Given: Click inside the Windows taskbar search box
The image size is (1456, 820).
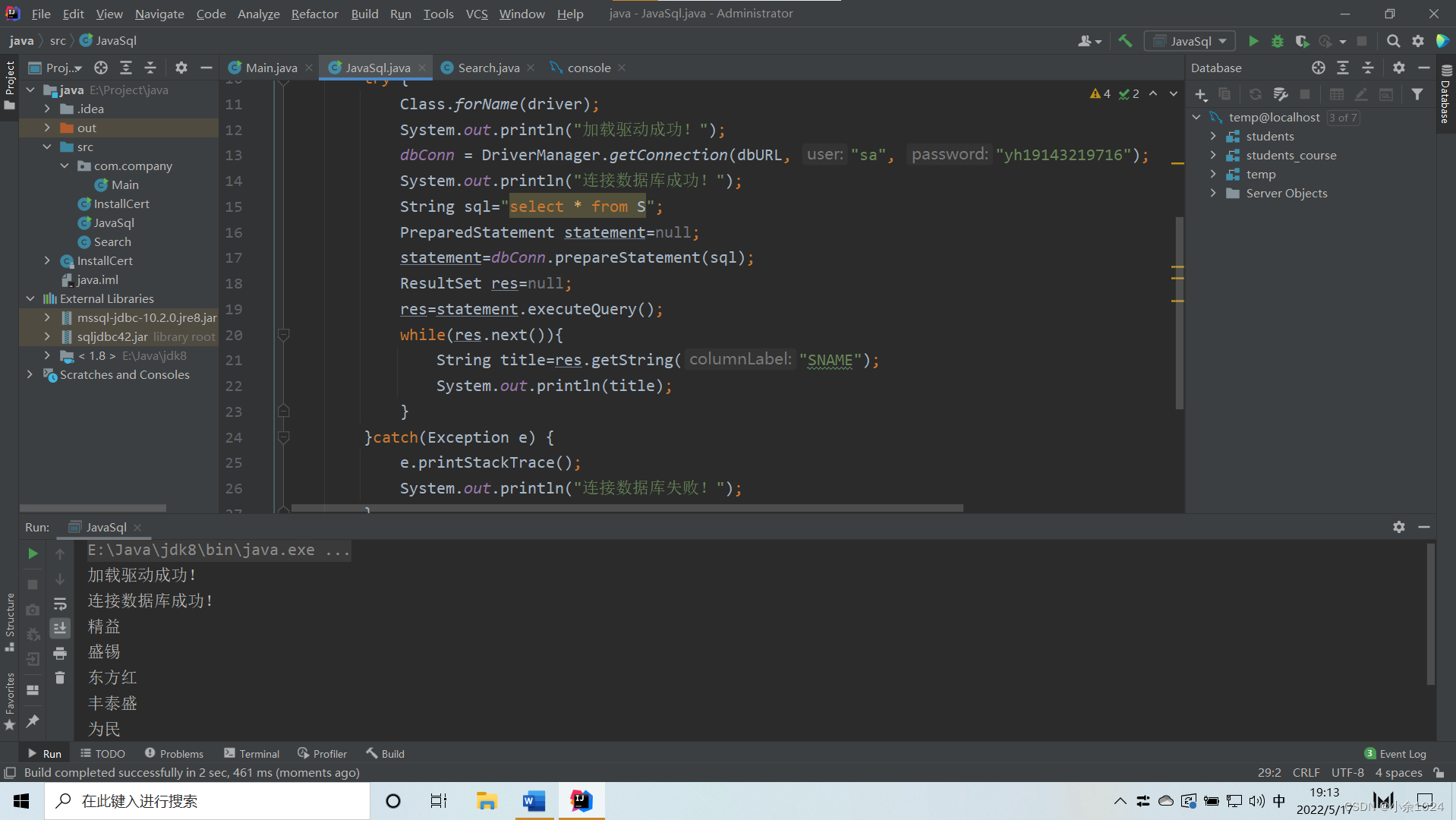Looking at the screenshot, I should (x=205, y=801).
